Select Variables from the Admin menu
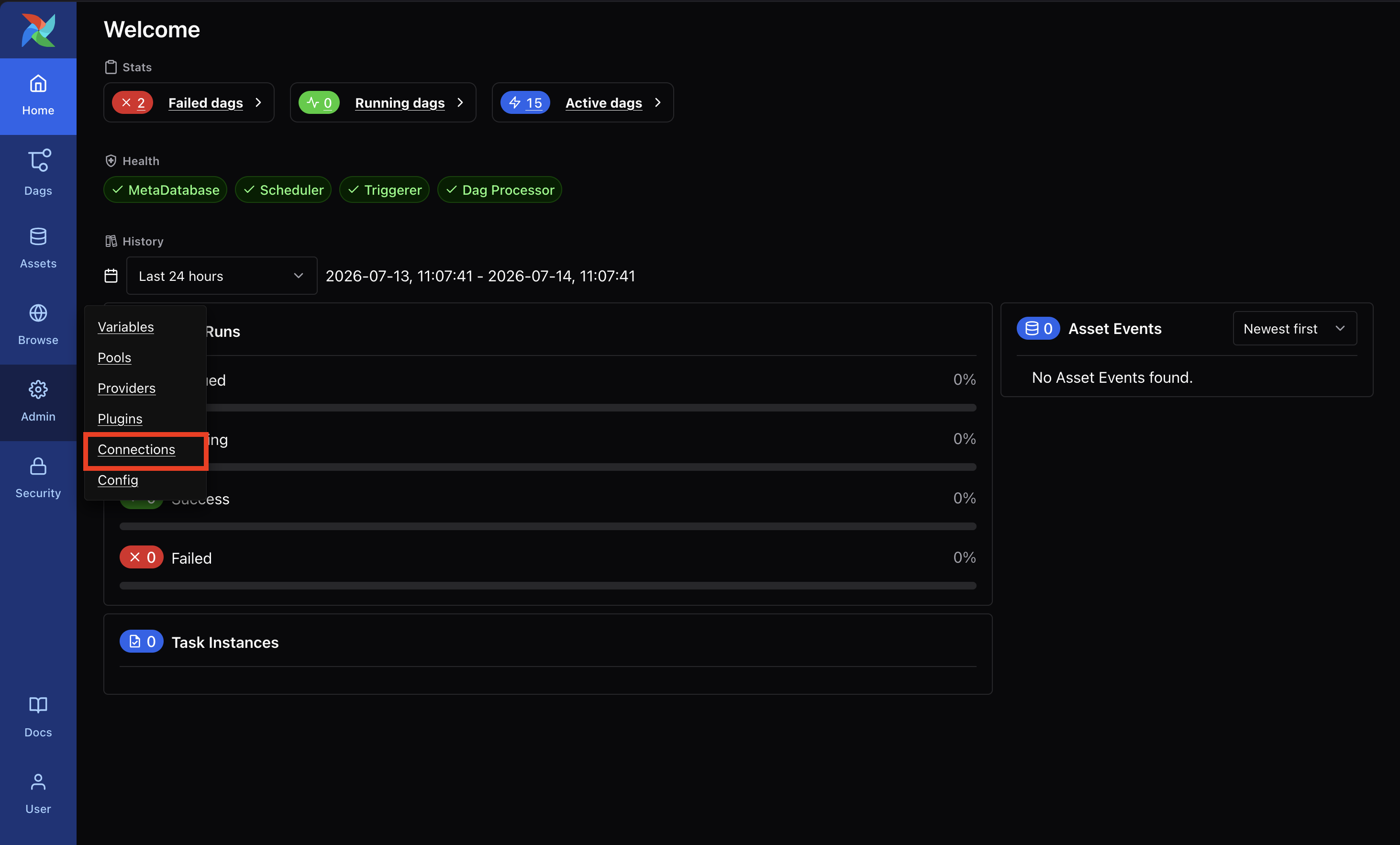Screen dimensions: 1400x845 click(125, 327)
